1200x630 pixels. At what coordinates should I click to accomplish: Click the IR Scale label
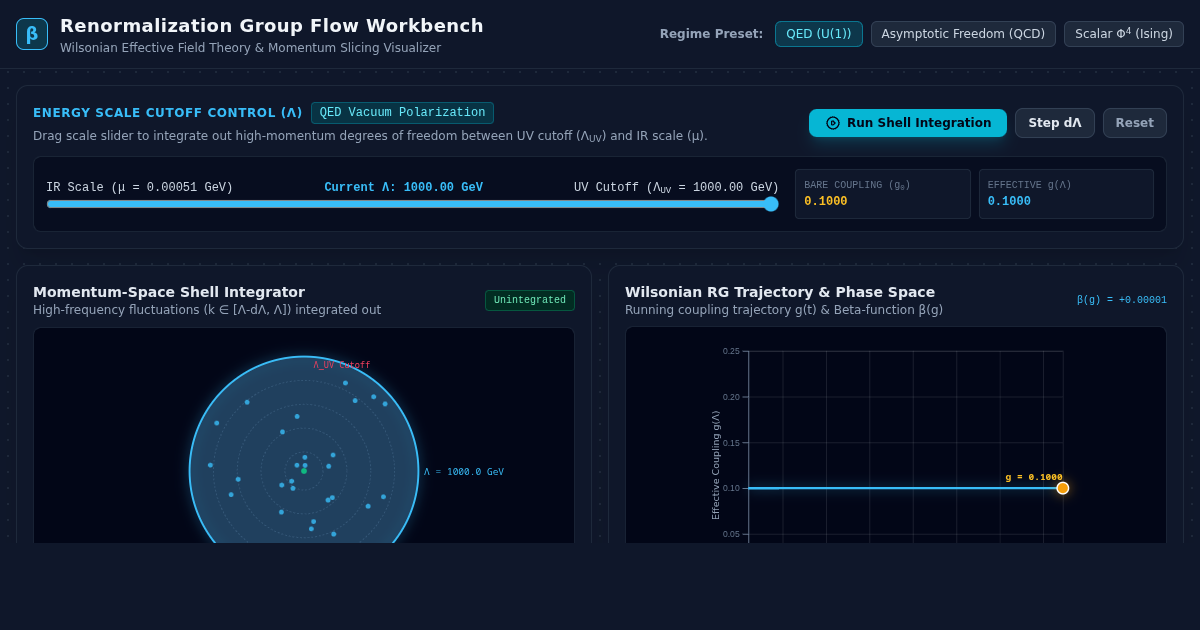[140, 188]
